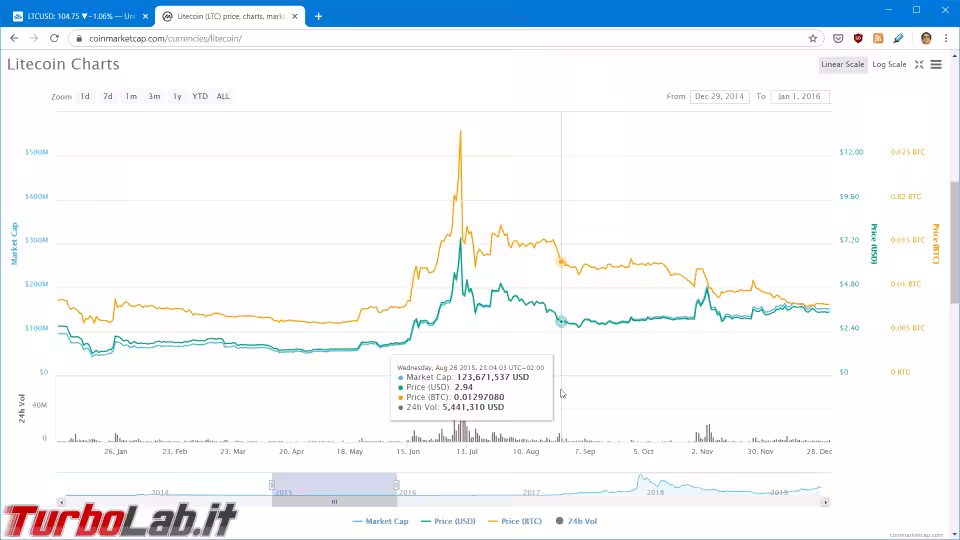Toggle 24h Vol series in legend
Screen dimensions: 960x540
point(576,521)
